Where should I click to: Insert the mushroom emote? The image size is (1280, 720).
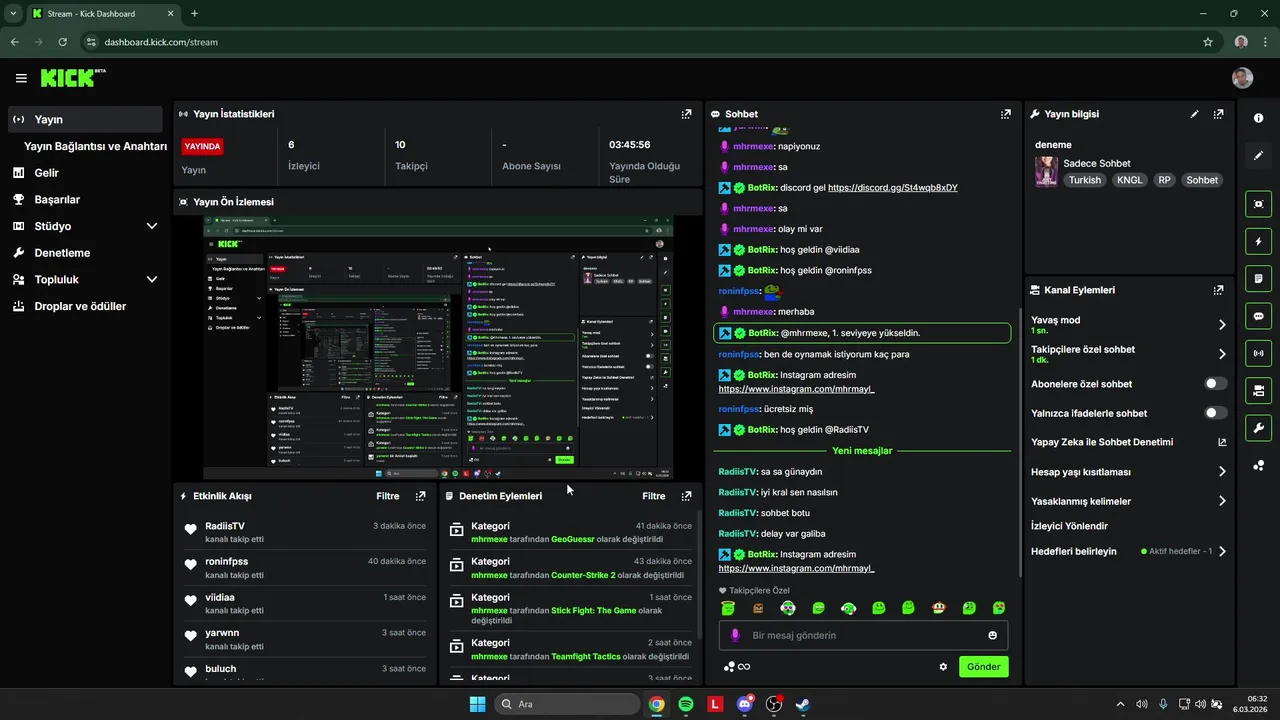click(x=939, y=608)
